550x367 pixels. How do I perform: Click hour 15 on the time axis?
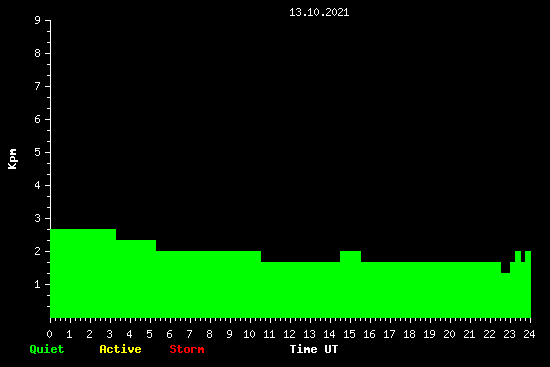tap(349, 334)
